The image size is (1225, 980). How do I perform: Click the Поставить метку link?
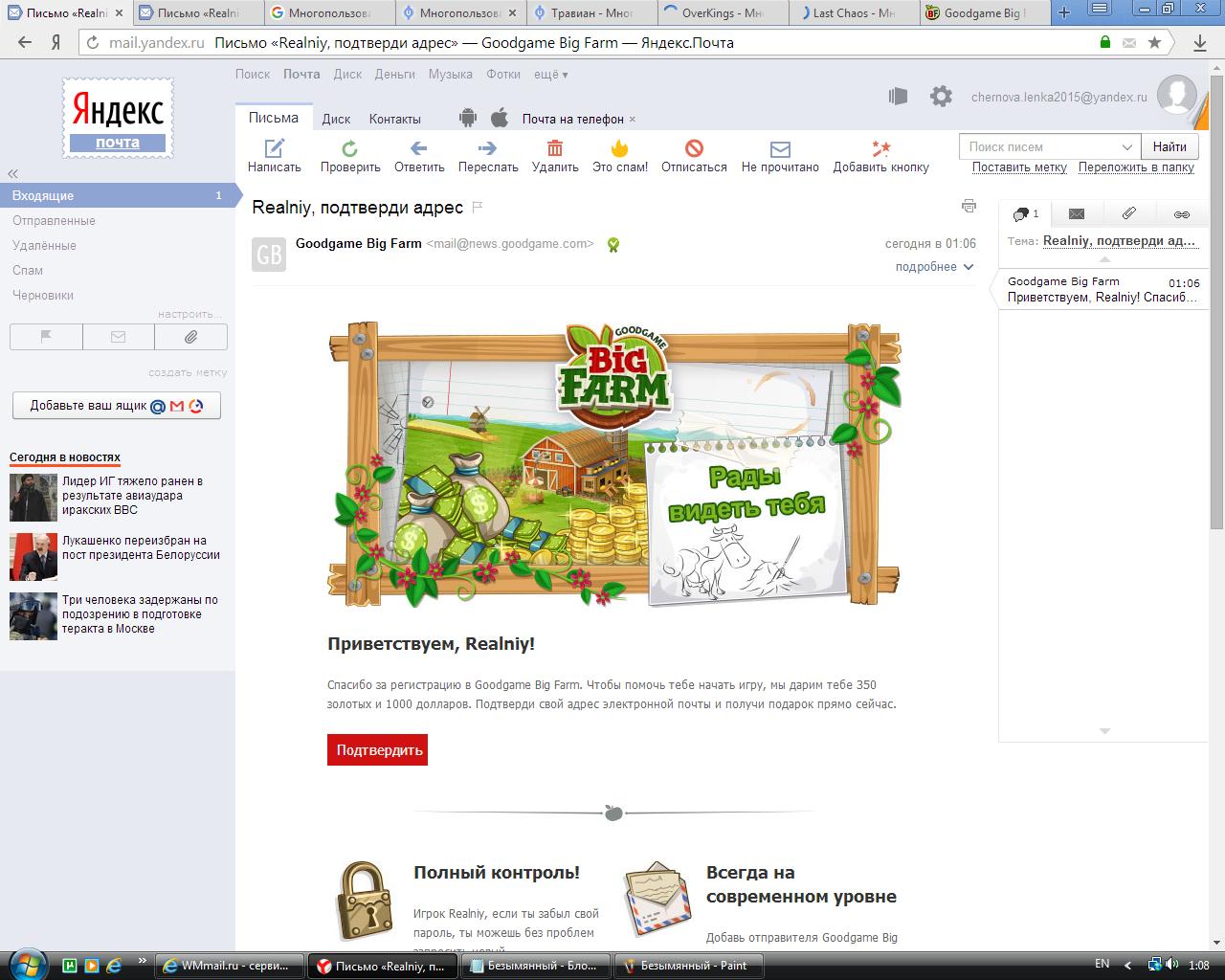click(1019, 167)
